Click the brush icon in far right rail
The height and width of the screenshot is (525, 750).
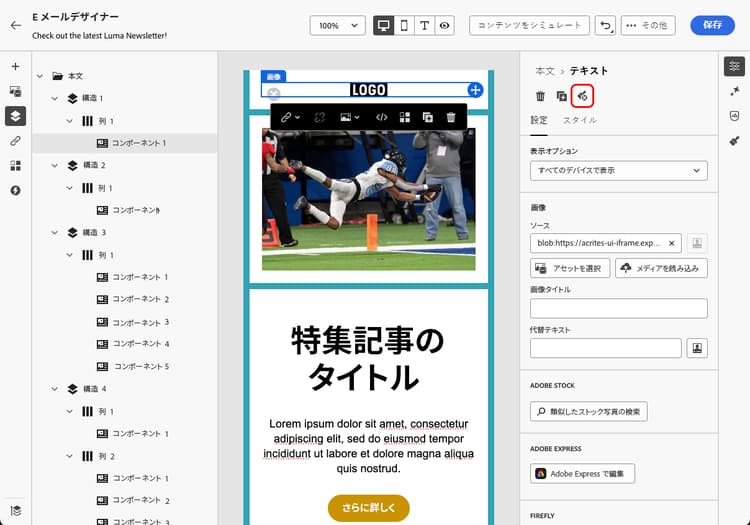[734, 141]
